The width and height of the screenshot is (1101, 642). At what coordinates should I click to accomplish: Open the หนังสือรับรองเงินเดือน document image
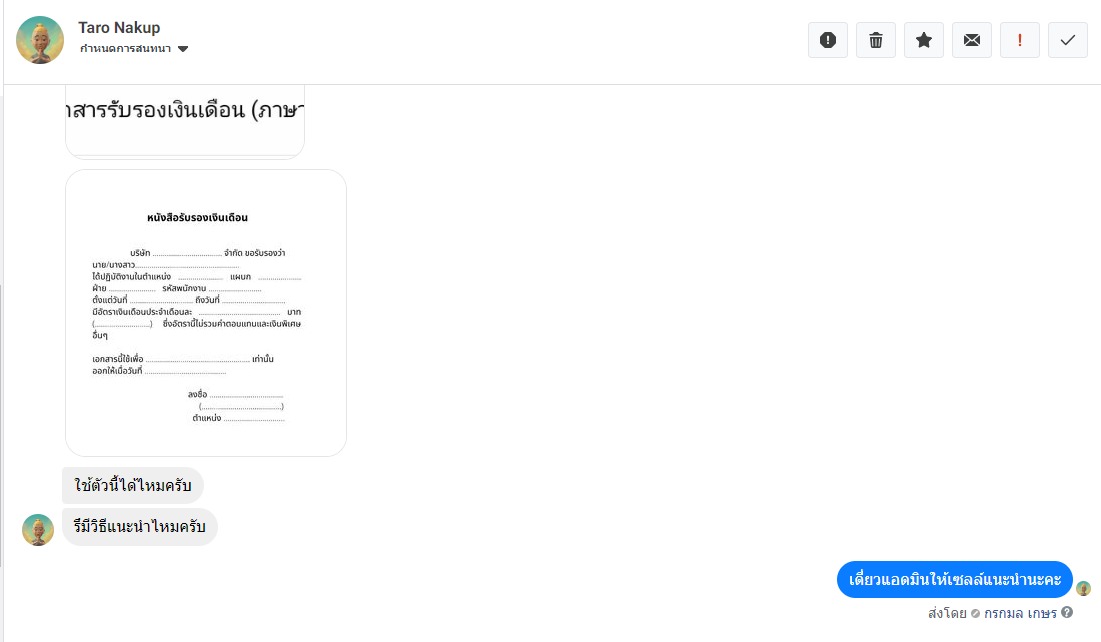(206, 313)
